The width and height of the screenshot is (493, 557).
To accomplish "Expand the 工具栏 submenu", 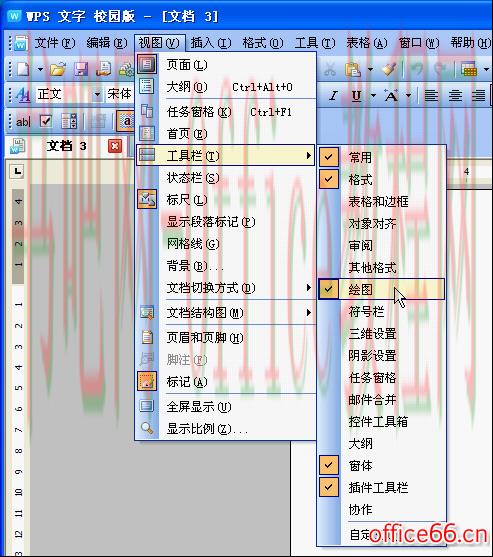I will 226,155.
